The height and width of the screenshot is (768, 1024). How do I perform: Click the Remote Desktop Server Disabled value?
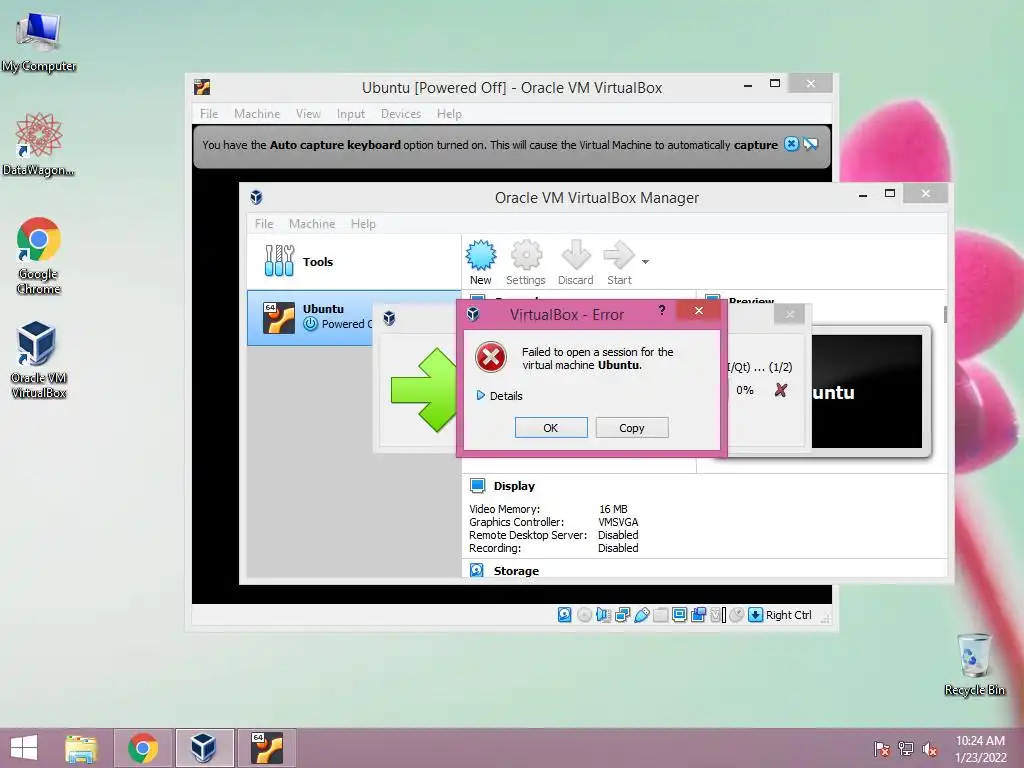(618, 535)
